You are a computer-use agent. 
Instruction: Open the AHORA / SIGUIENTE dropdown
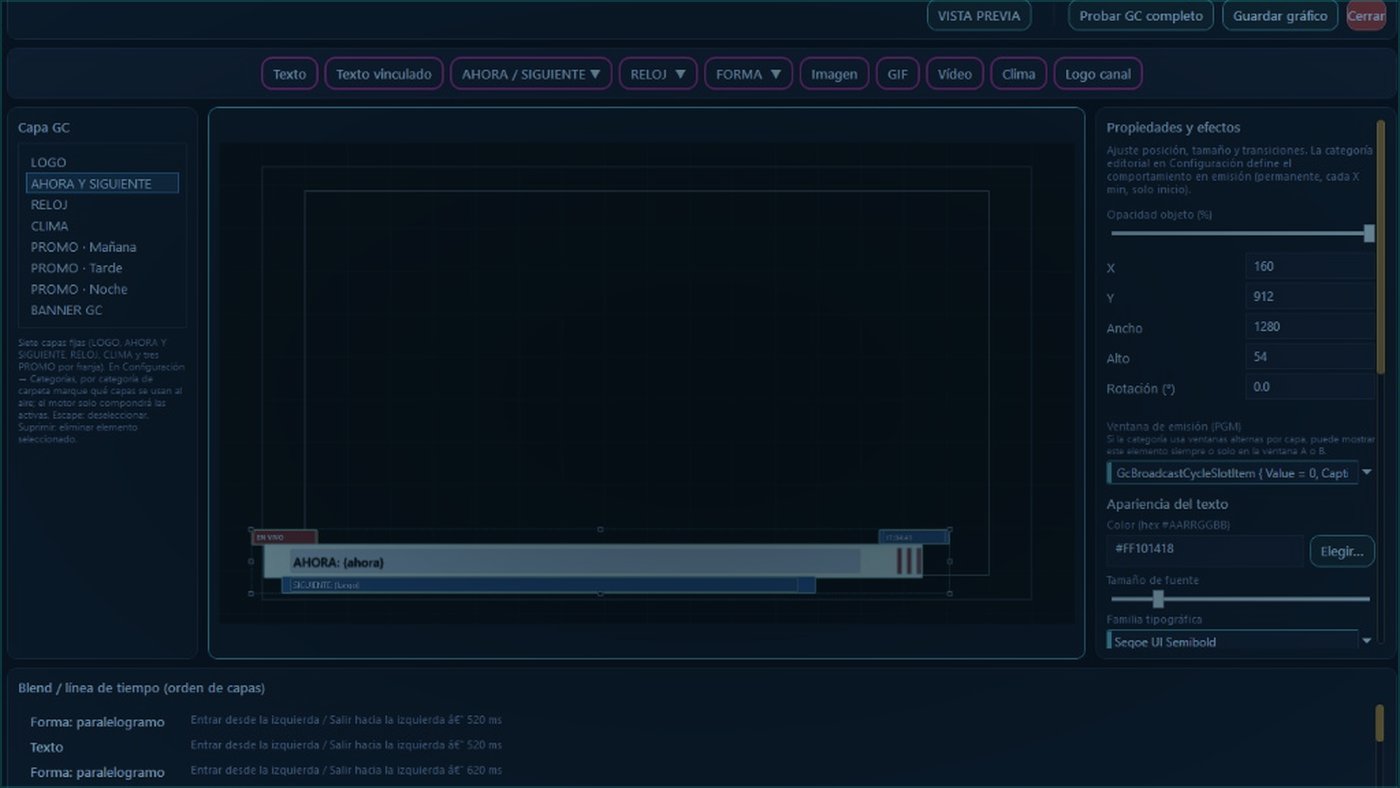(x=531, y=74)
